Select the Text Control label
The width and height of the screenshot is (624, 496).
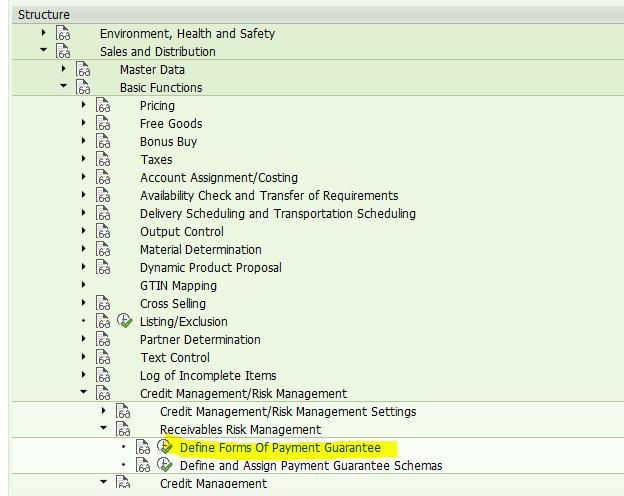click(x=175, y=357)
